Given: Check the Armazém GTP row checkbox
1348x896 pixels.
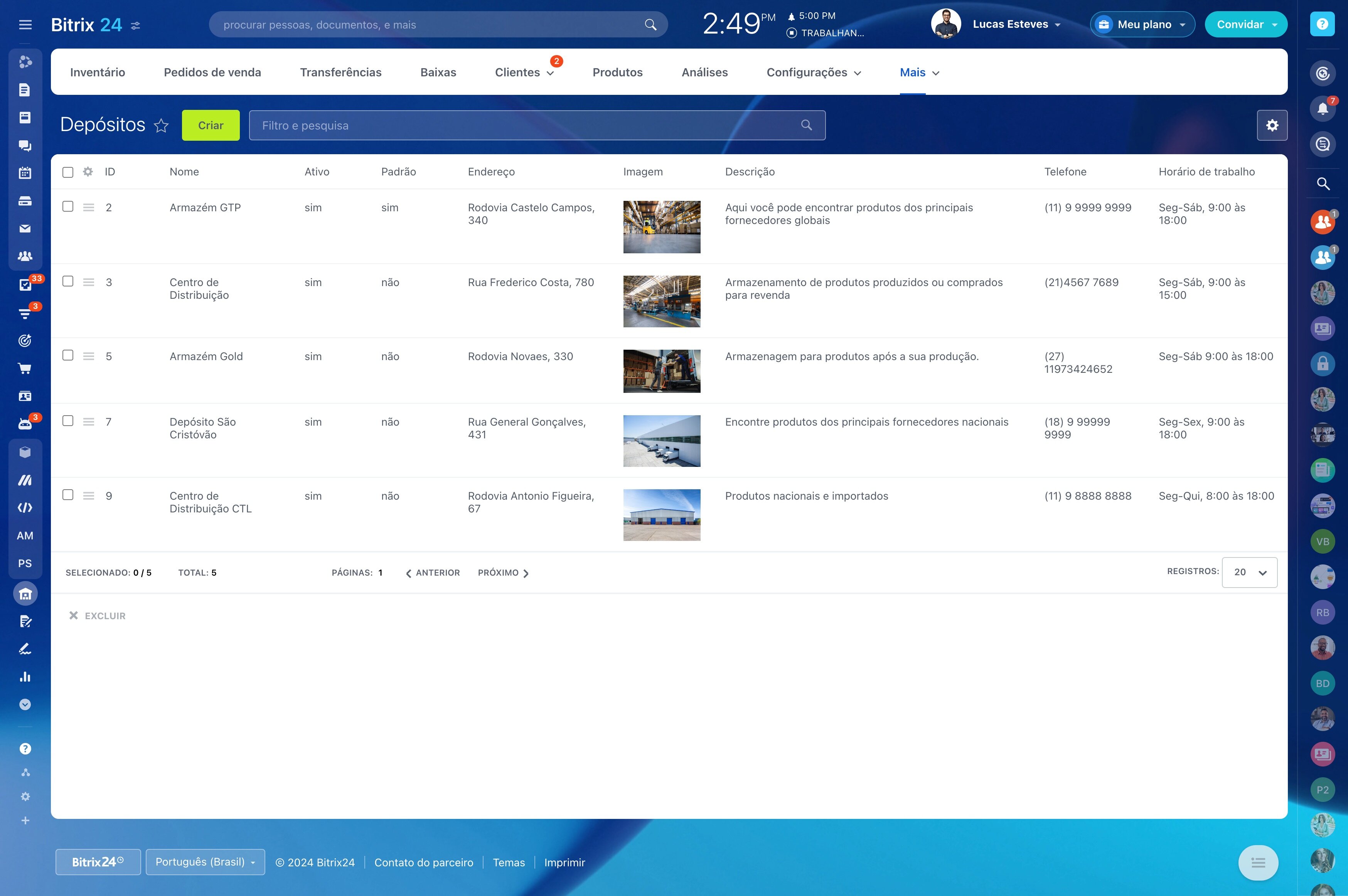Looking at the screenshot, I should click(68, 206).
